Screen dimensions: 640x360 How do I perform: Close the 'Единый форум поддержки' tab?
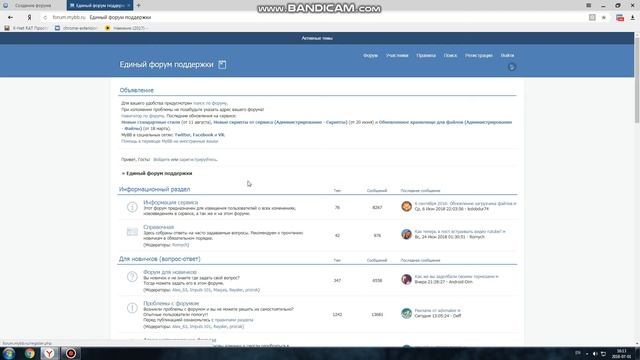click(x=129, y=5)
